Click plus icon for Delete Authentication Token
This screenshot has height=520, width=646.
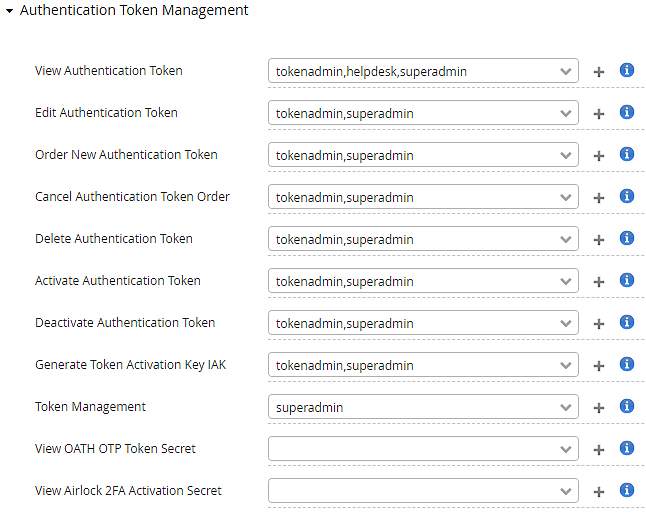[x=599, y=240]
